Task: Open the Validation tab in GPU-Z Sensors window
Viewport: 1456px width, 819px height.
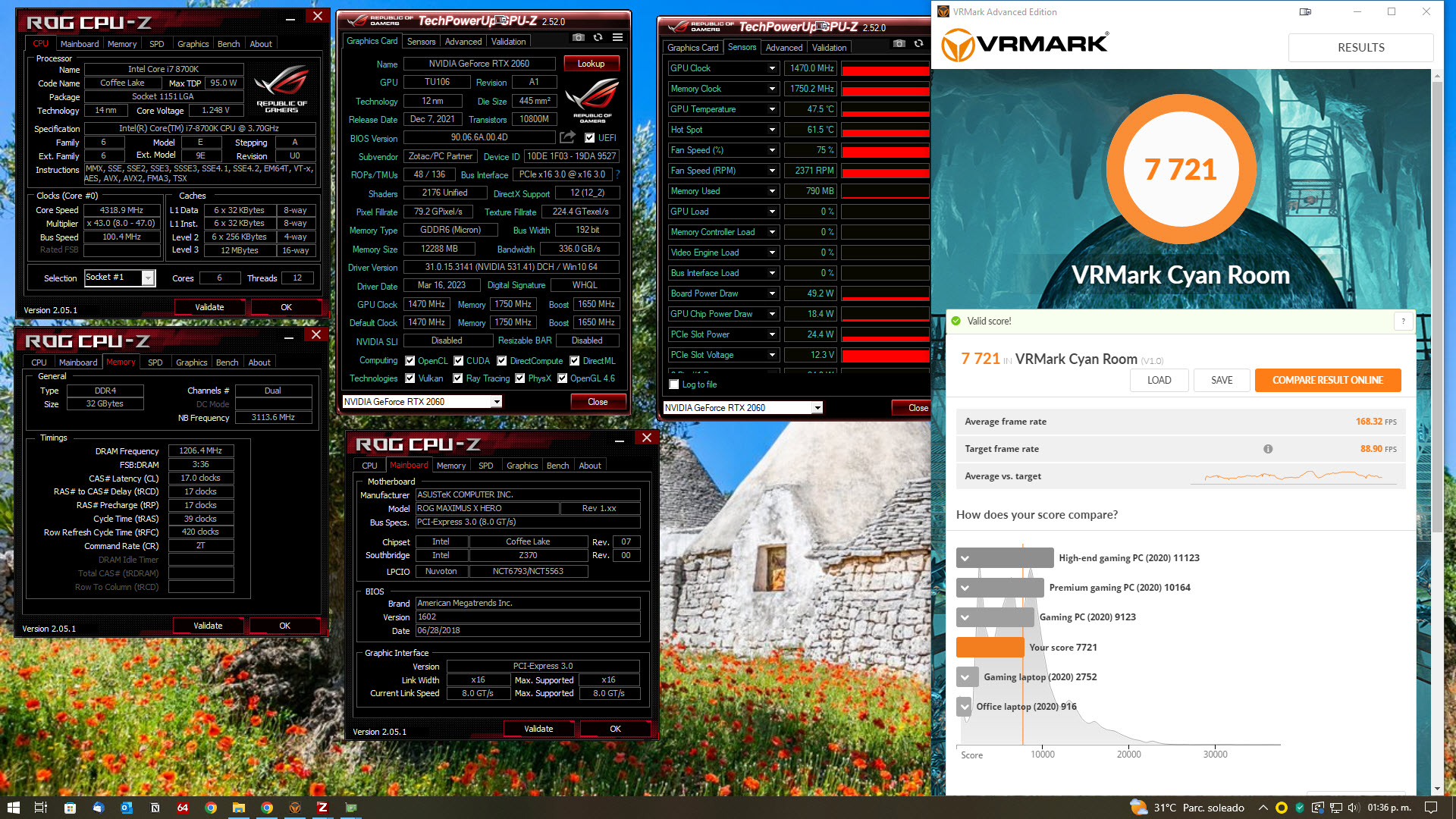Action: (829, 48)
